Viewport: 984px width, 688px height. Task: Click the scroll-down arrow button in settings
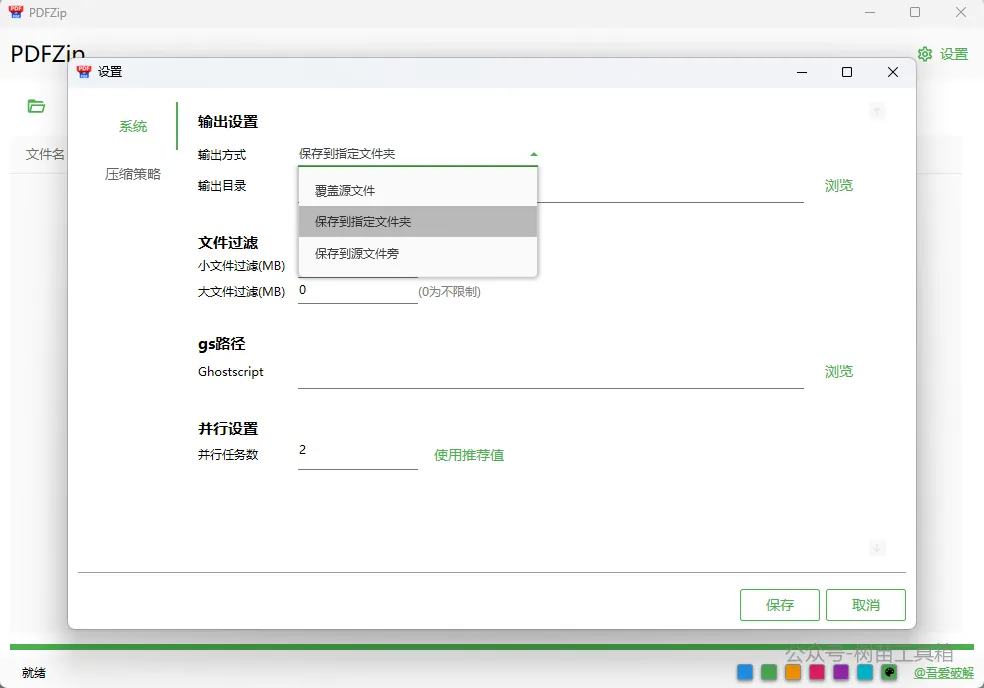tap(877, 547)
